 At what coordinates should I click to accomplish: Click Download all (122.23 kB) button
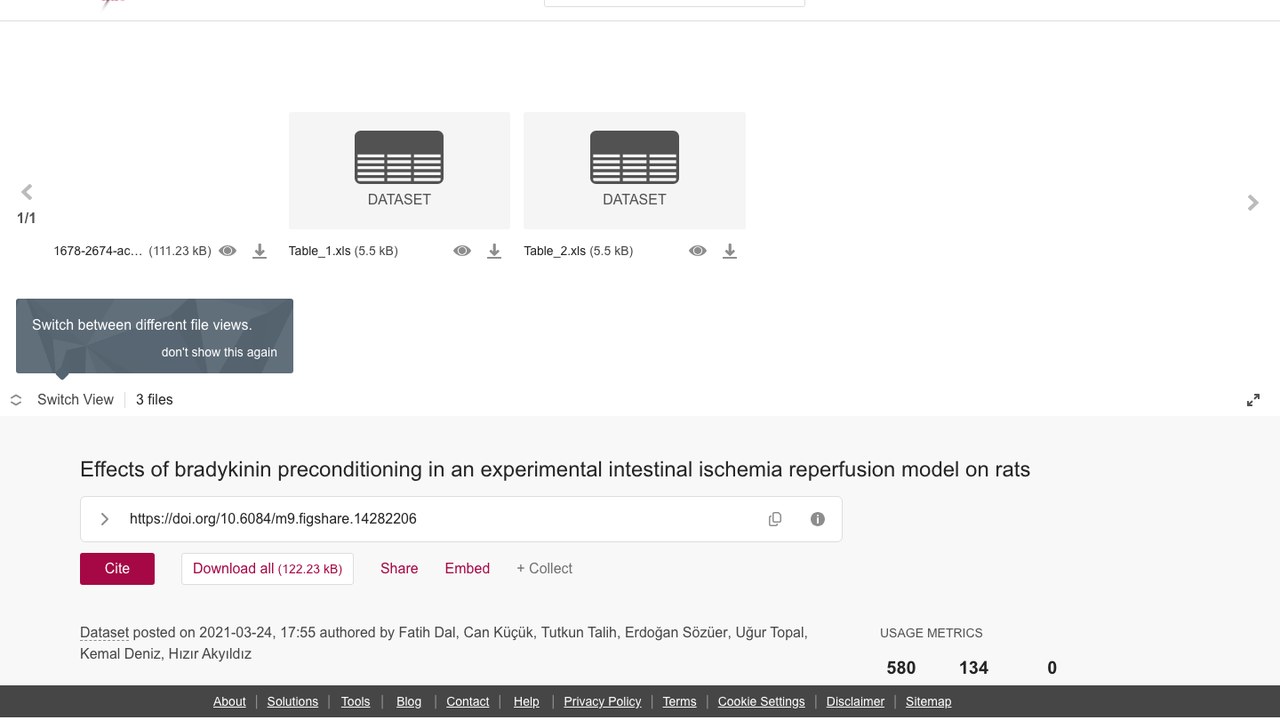[x=267, y=568]
